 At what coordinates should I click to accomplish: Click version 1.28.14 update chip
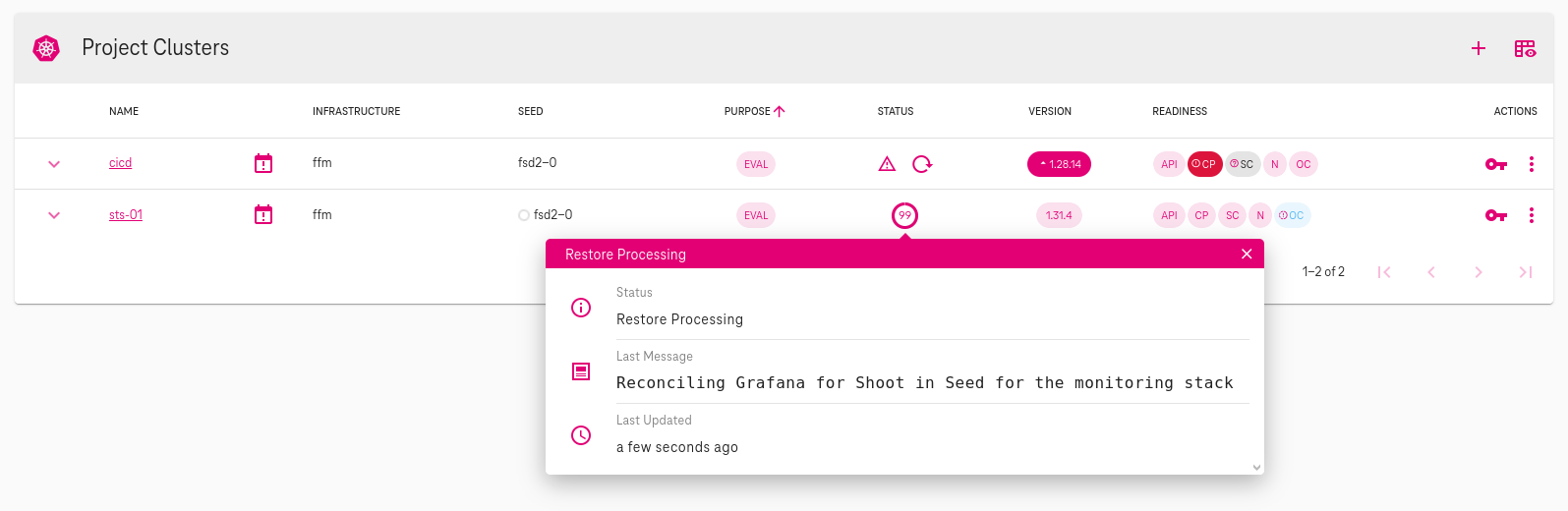click(x=1059, y=164)
